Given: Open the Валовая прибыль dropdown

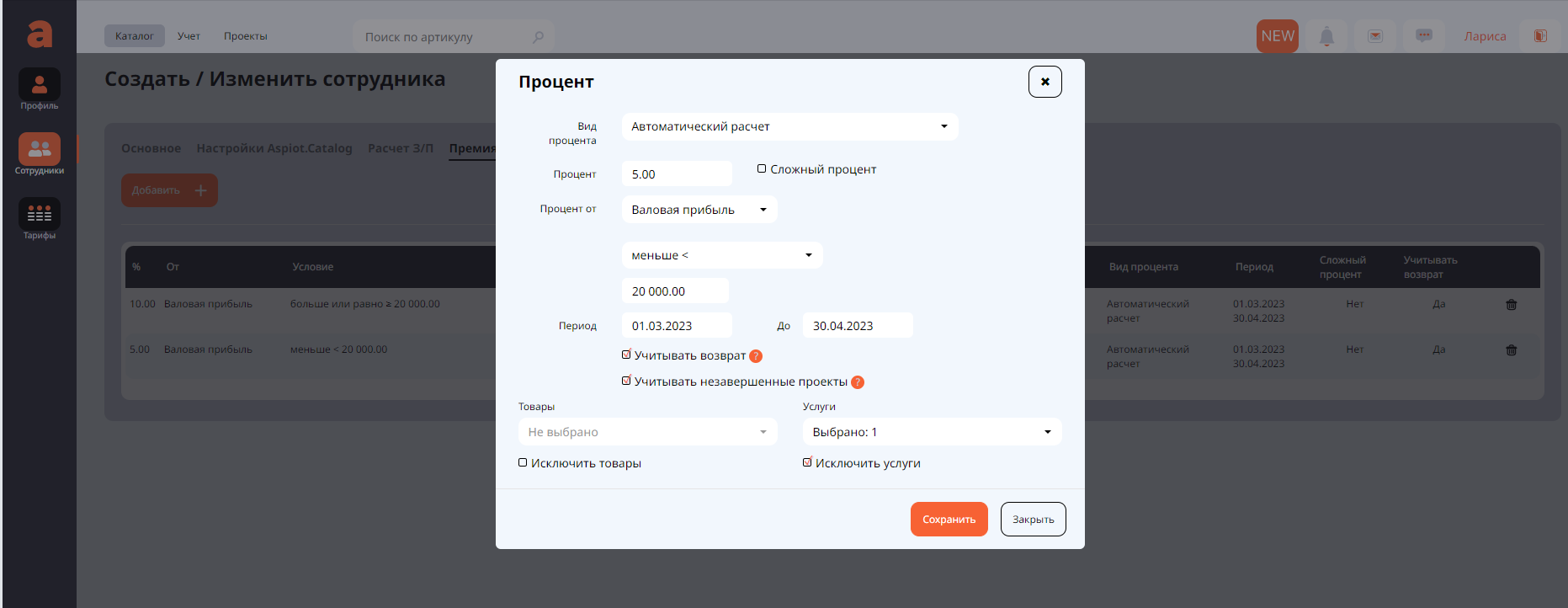Looking at the screenshot, I should tap(699, 210).
